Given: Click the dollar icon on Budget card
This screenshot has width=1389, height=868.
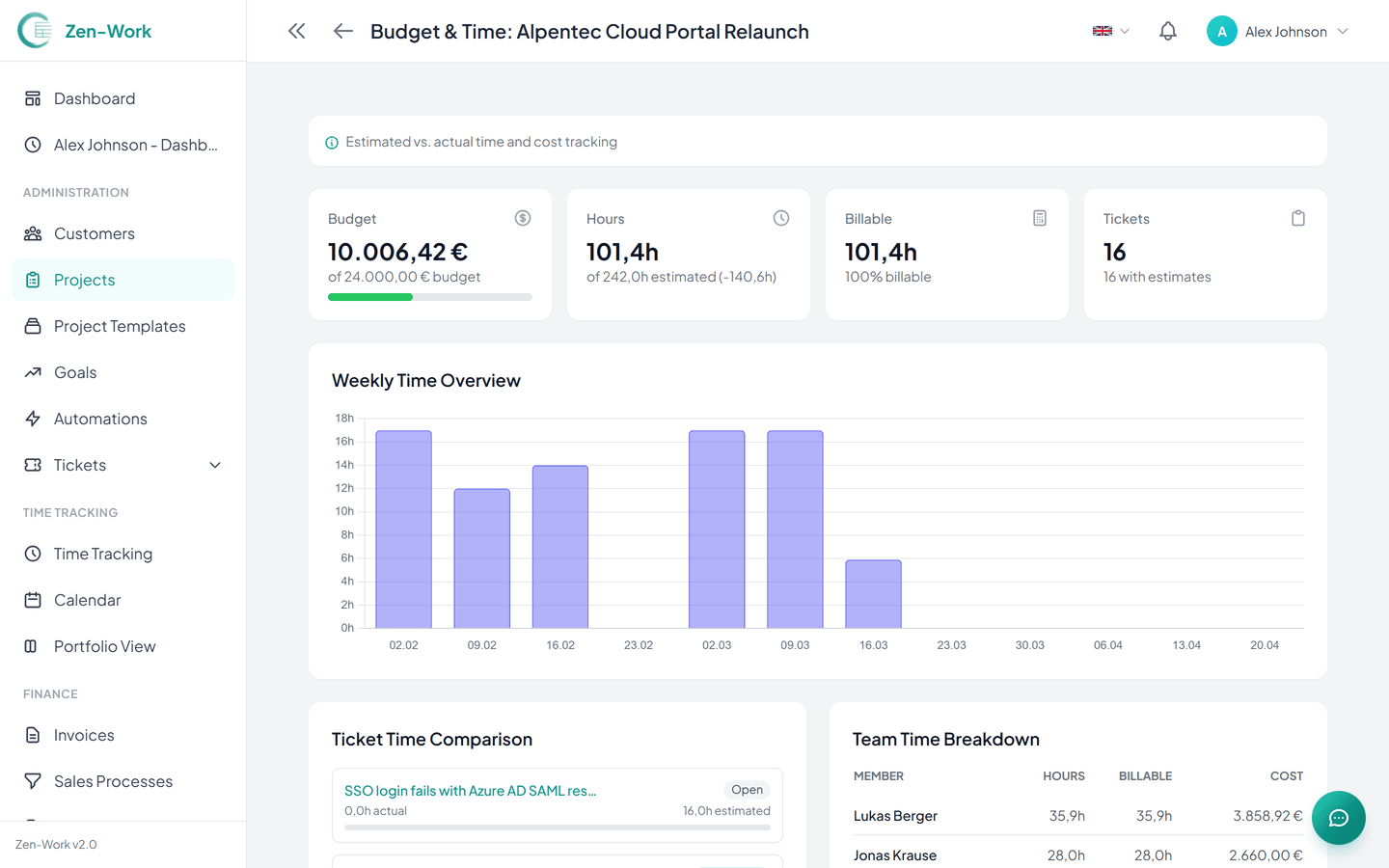Looking at the screenshot, I should (x=523, y=218).
